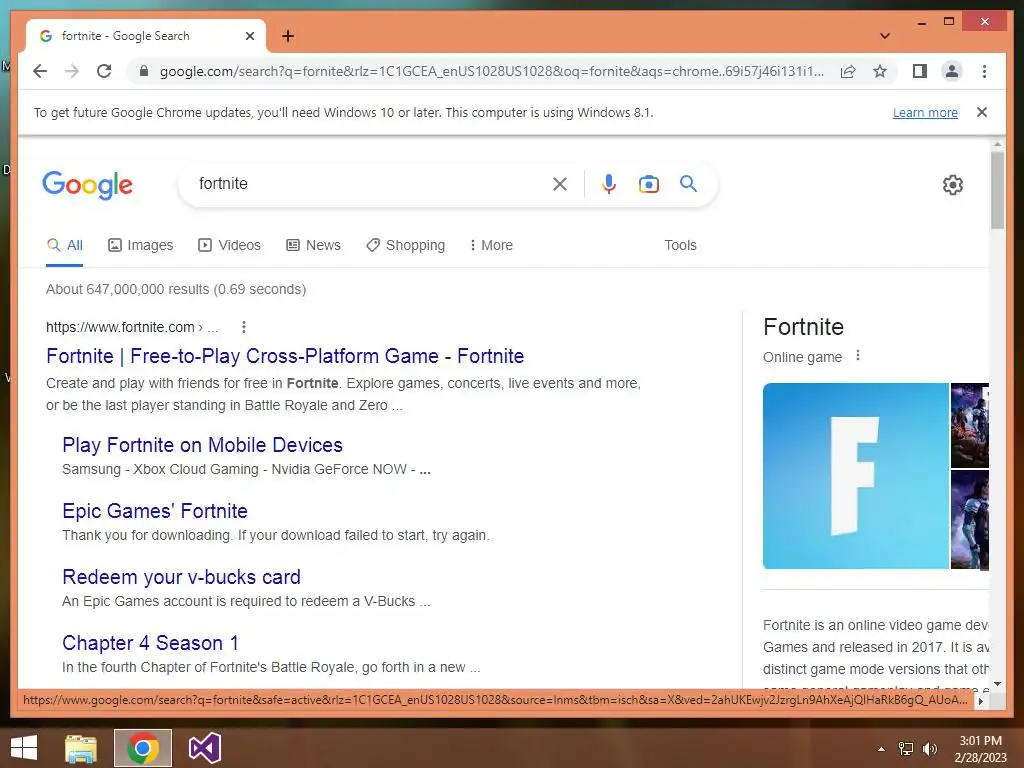Viewport: 1024px width, 768px height.
Task: Open network status tray icon
Action: pos(906,749)
